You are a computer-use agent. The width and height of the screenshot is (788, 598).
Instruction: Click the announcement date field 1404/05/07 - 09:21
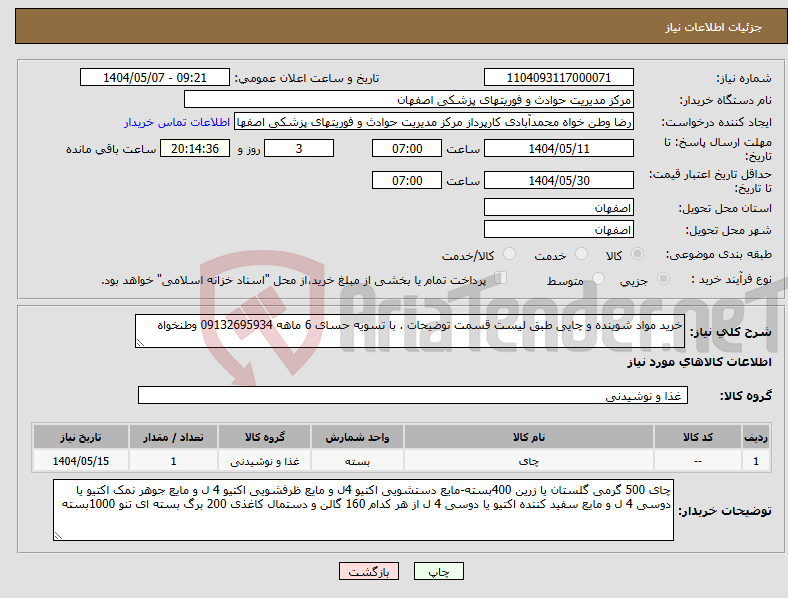(155, 78)
